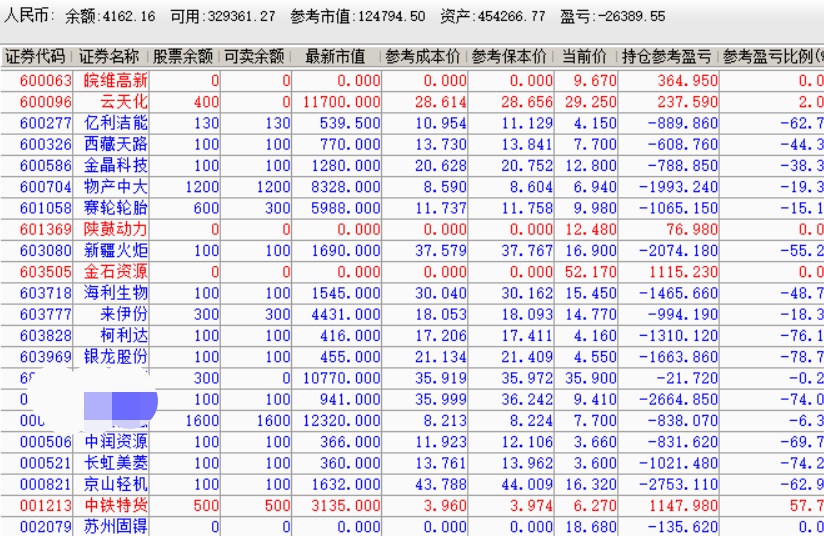This screenshot has width=824, height=536.
Task: Select stock code 000506
Action: [46, 442]
